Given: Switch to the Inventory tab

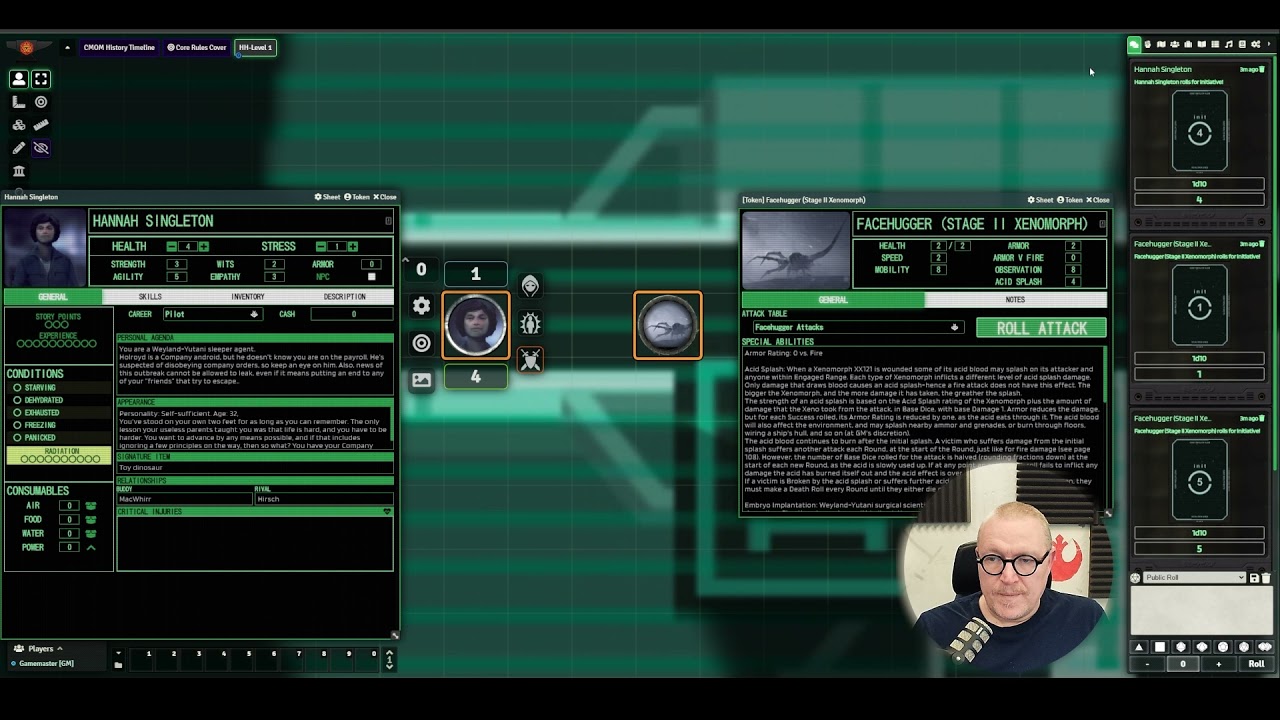Looking at the screenshot, I should pyautogui.click(x=248, y=297).
